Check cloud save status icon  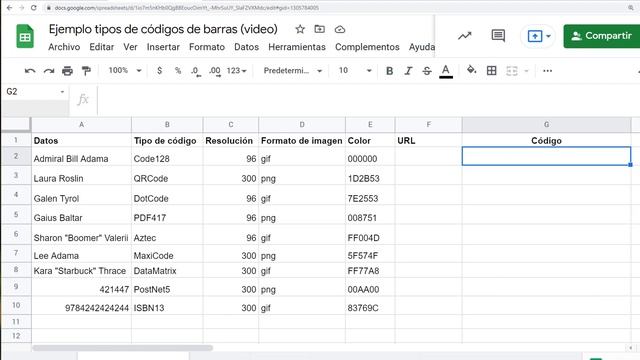click(x=340, y=29)
